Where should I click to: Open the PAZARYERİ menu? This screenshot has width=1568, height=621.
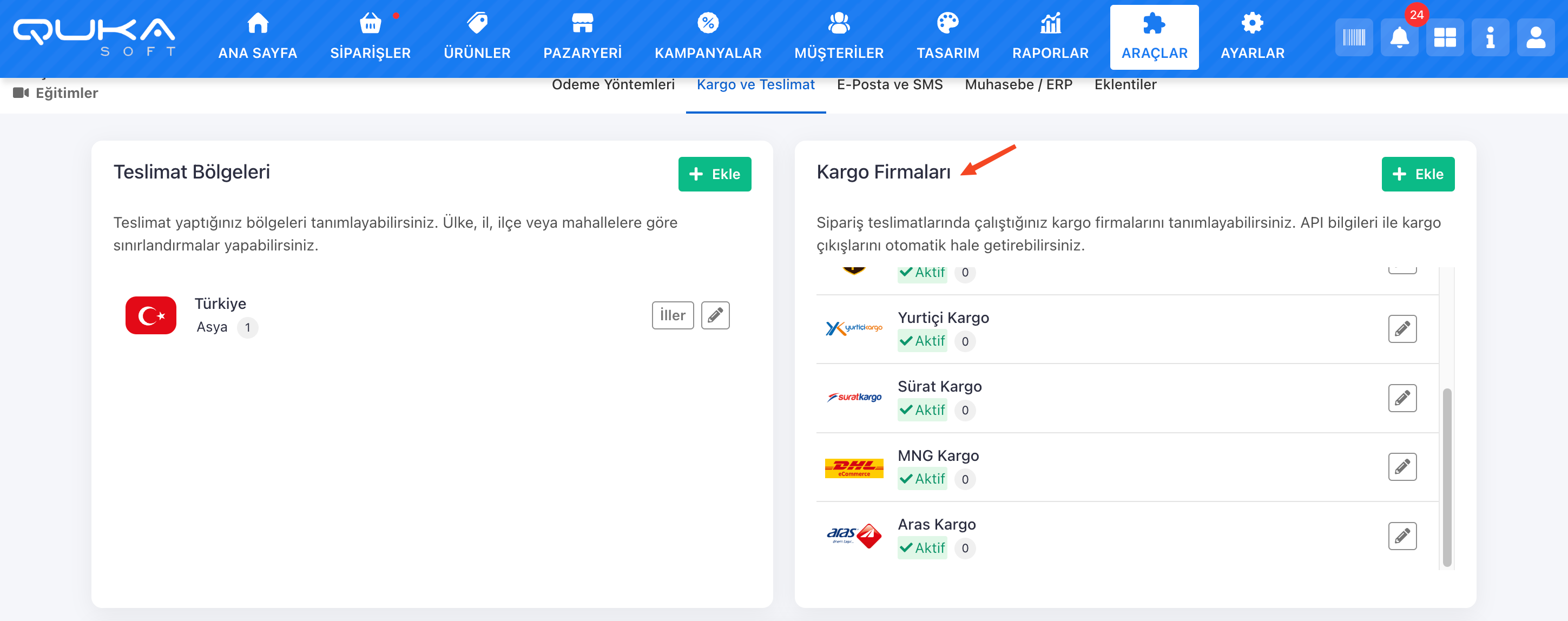(582, 38)
